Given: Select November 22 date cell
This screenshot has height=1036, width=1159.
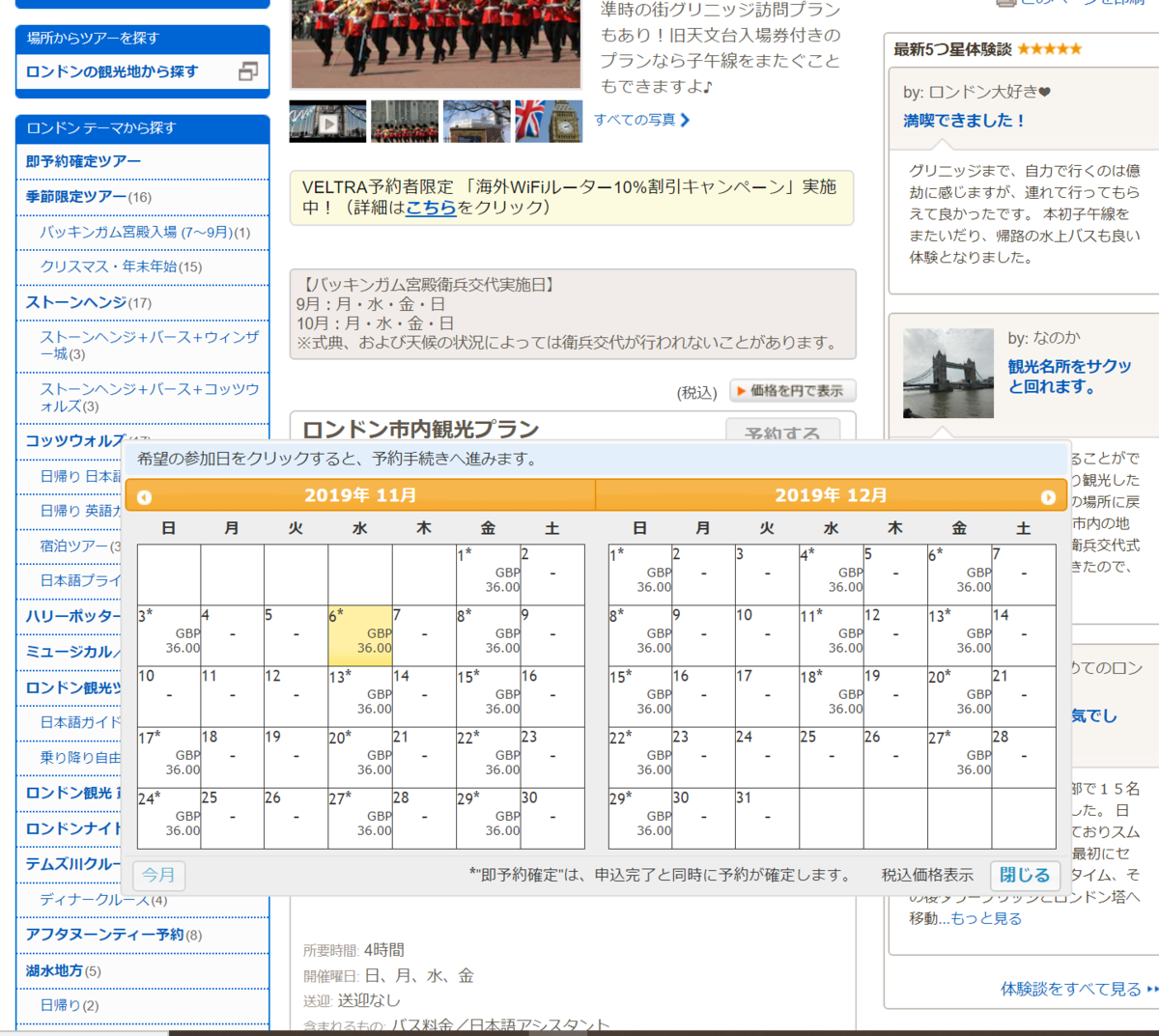Looking at the screenshot, I should 488,757.
